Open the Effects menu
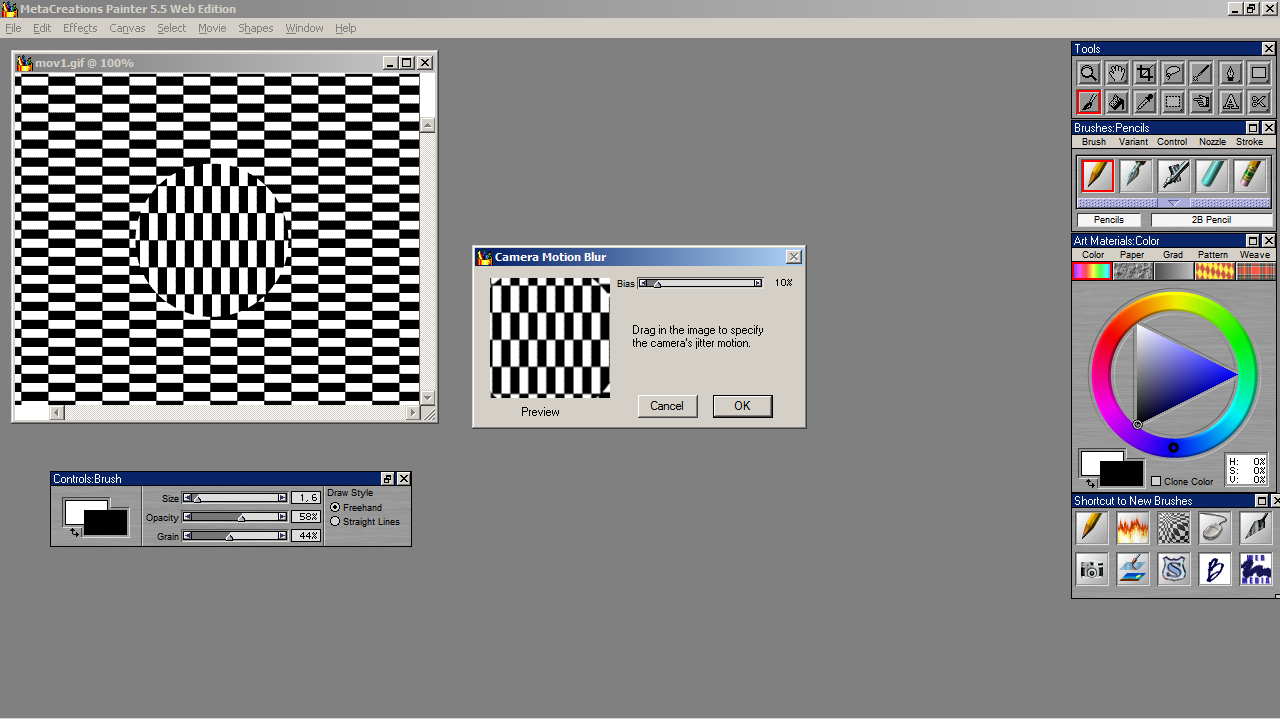The image size is (1280, 720). coord(80,28)
